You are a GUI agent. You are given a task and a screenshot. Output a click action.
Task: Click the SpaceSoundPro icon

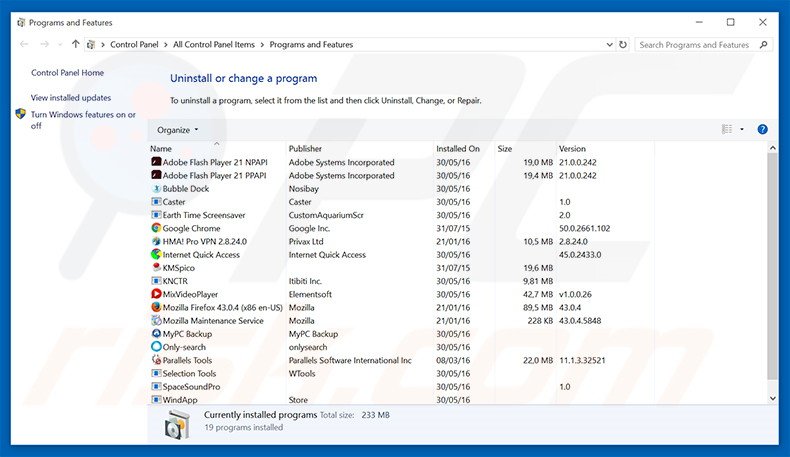(156, 386)
